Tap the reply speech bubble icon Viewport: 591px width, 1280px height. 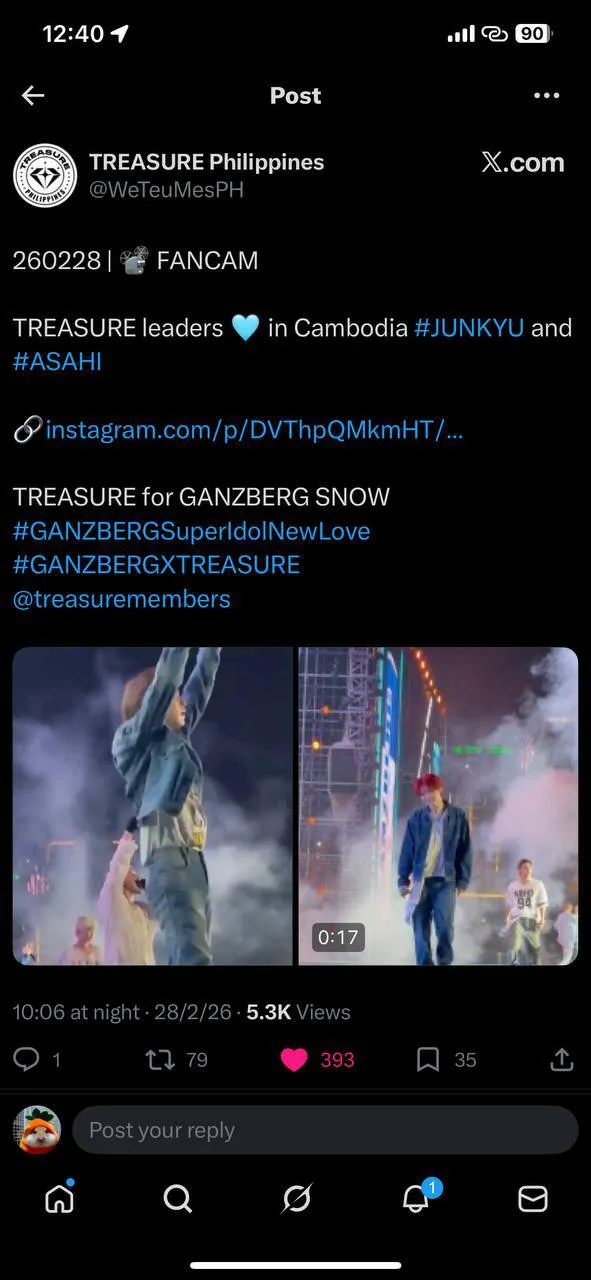[x=26, y=1059]
